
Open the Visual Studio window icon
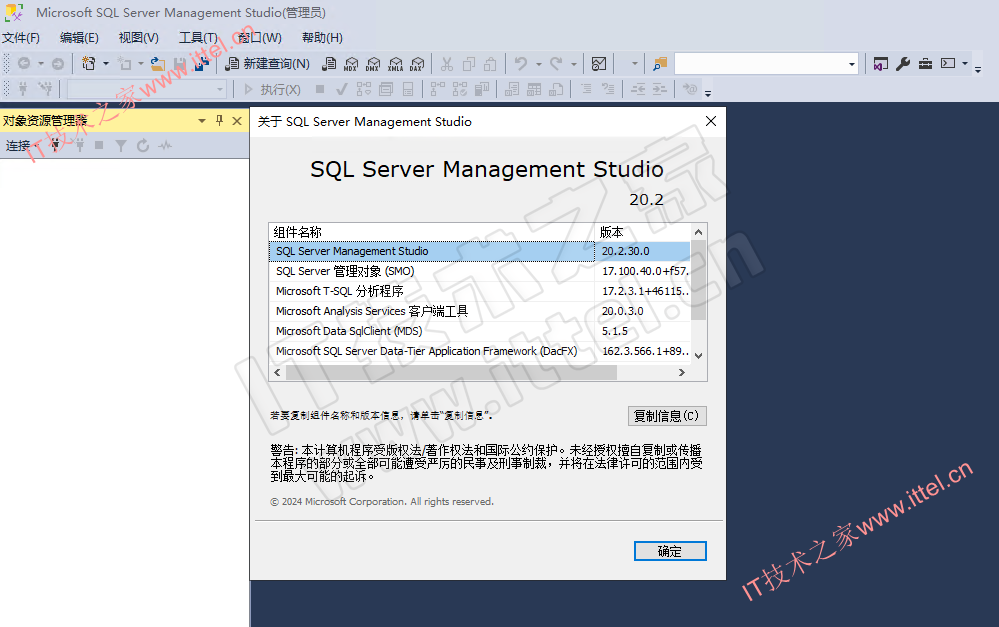(x=880, y=64)
